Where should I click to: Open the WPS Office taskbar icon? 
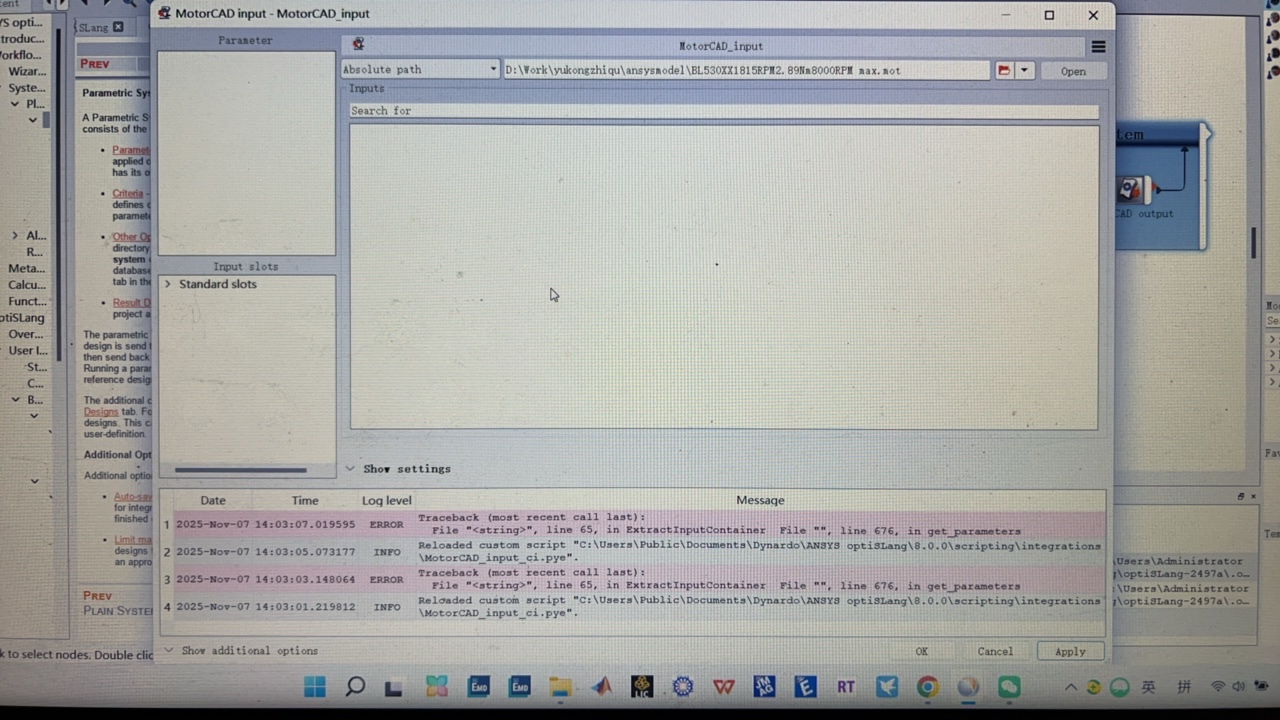[x=724, y=687]
